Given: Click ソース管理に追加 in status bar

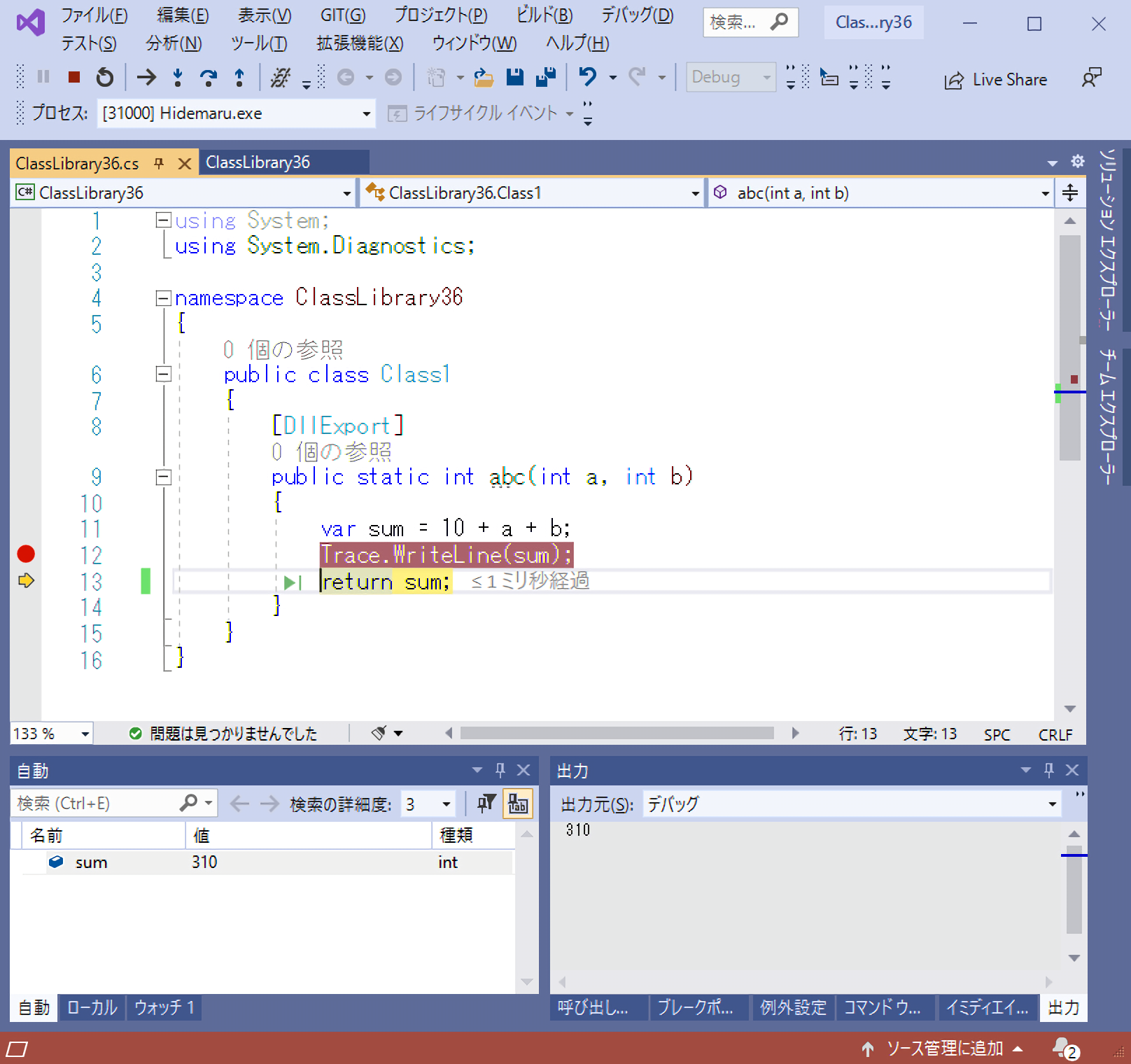Looking at the screenshot, I should 944,1048.
